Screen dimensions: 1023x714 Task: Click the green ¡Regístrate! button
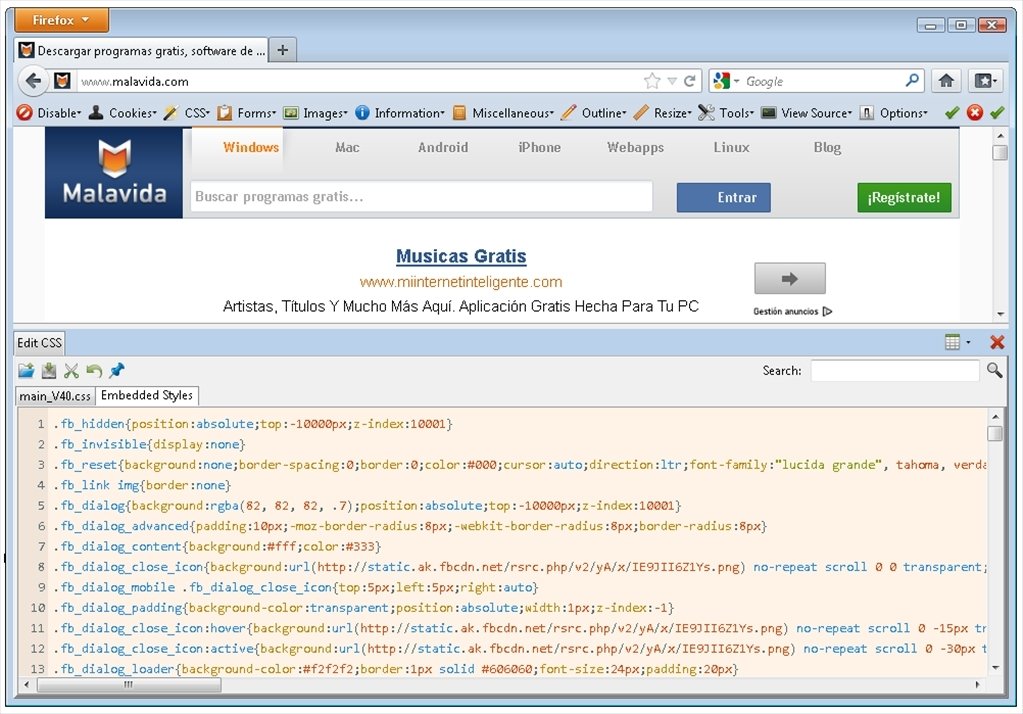tap(904, 197)
